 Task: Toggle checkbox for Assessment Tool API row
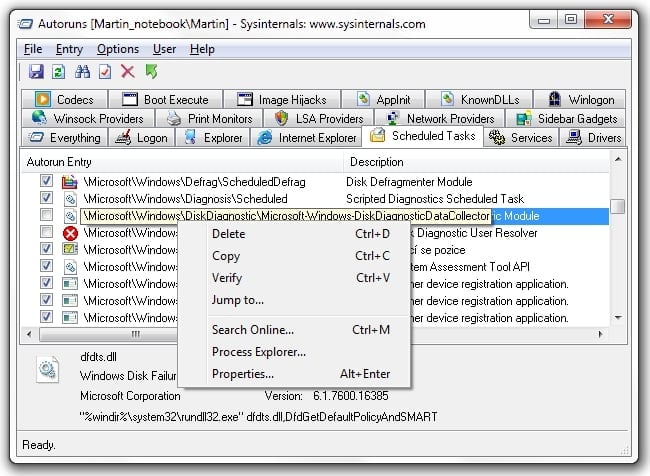[46, 266]
